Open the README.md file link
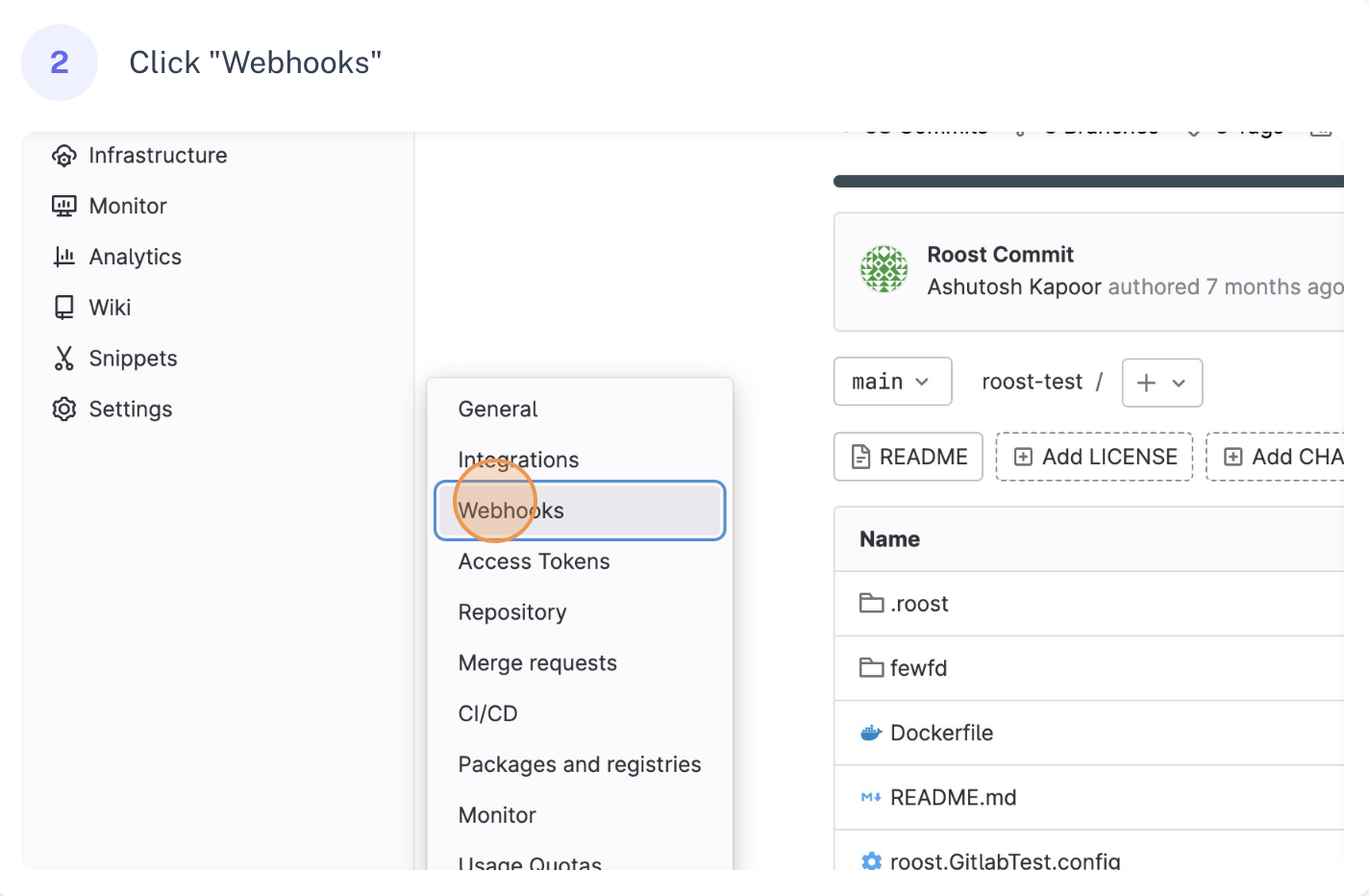 click(953, 797)
